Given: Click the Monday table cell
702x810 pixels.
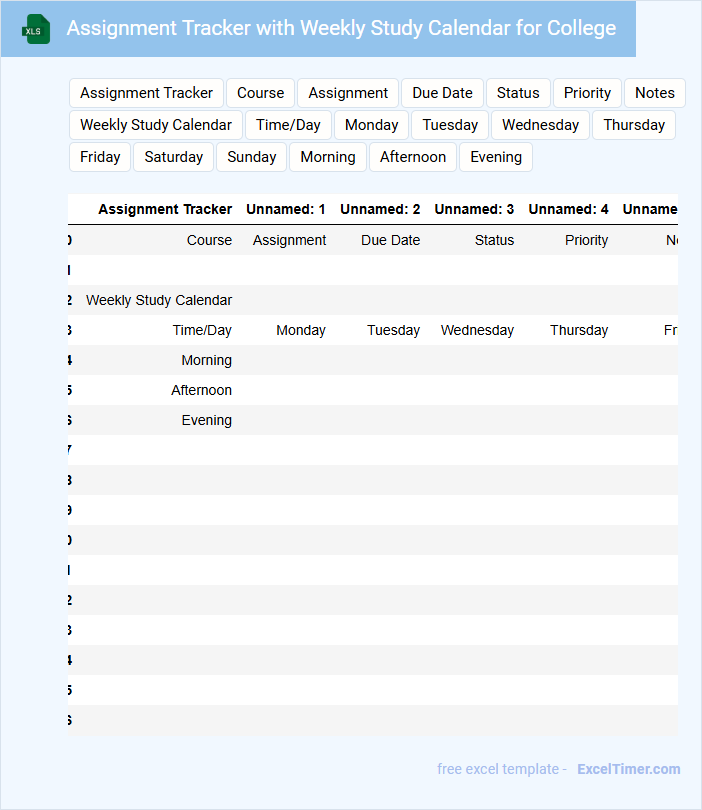Looking at the screenshot, I should 301,330.
